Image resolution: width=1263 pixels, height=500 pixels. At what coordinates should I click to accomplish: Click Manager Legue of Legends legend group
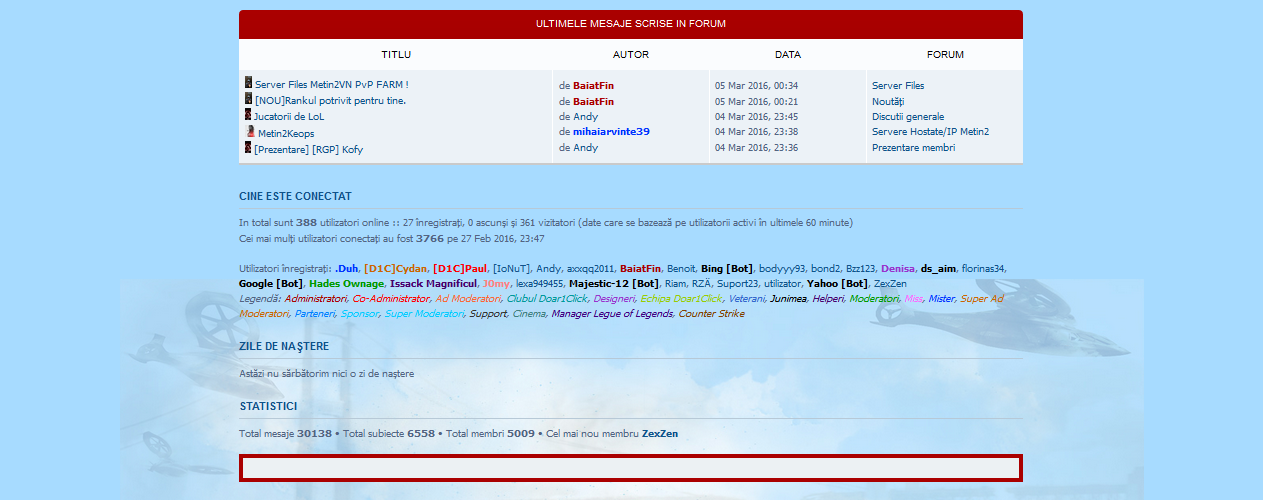click(612, 314)
